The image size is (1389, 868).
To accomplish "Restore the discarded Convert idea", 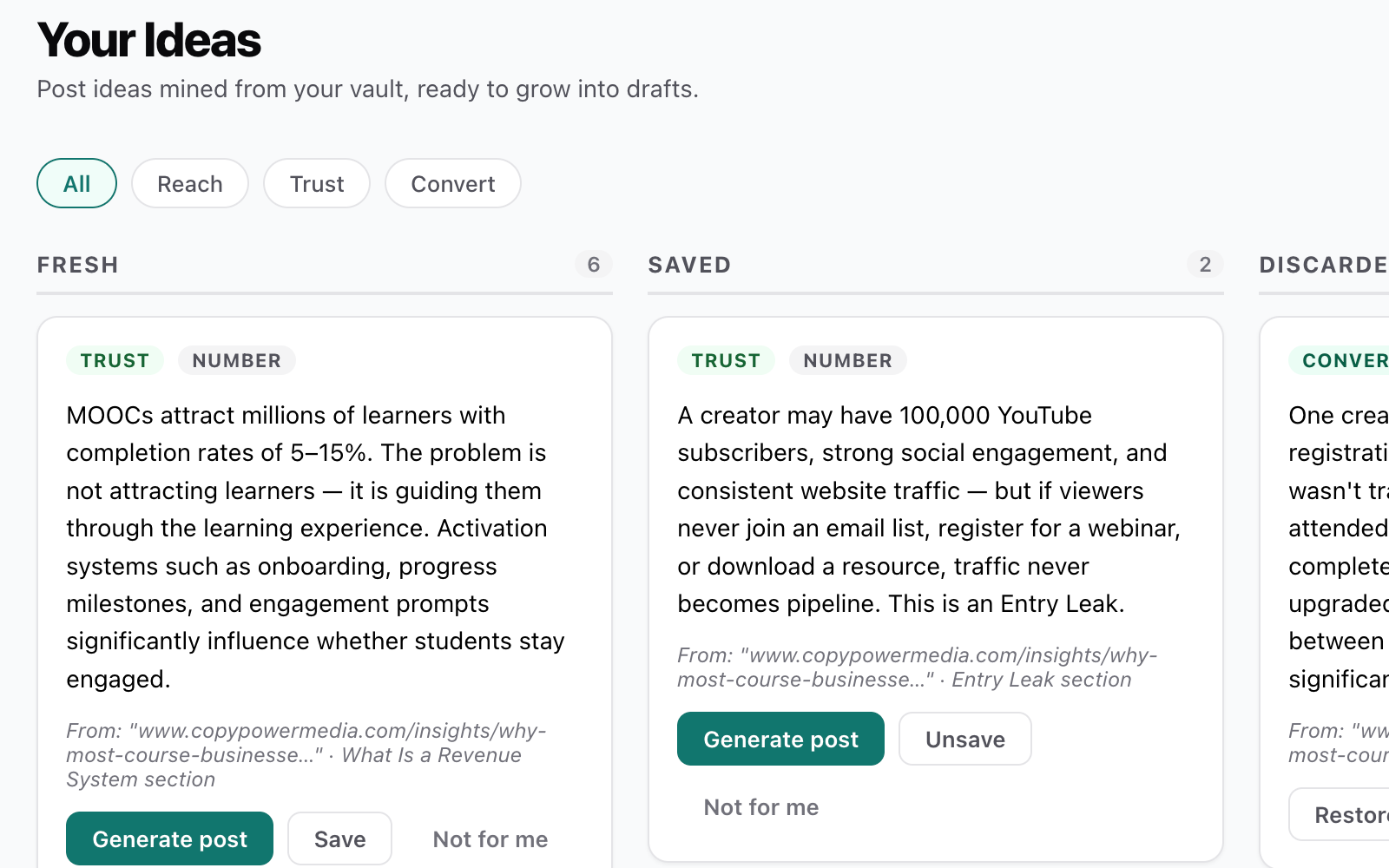I will pyautogui.click(x=1354, y=815).
